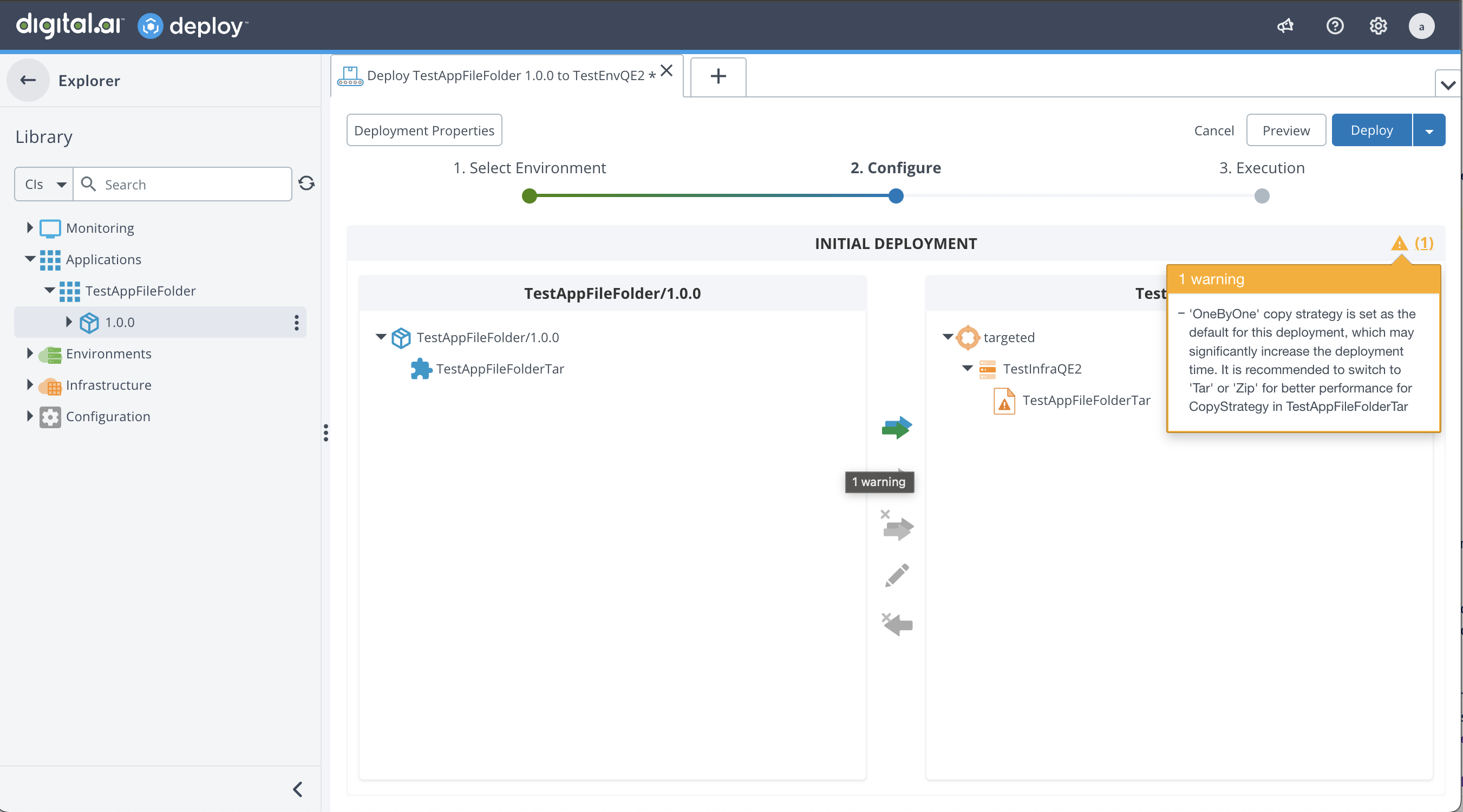Open the Deploy button dropdown arrow
The image size is (1463, 812).
[x=1429, y=130]
